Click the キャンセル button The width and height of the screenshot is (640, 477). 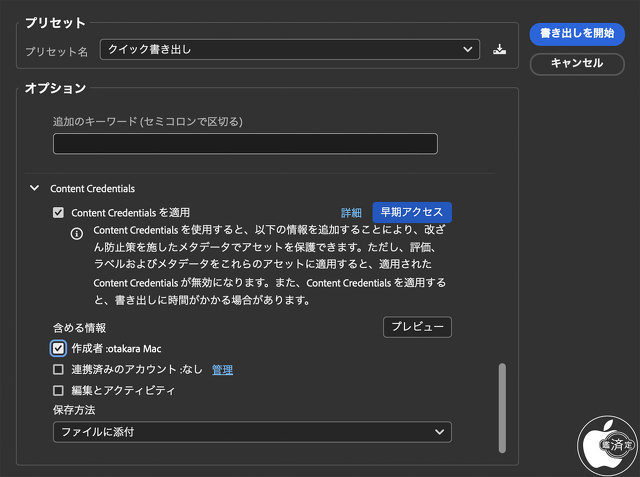coord(577,64)
